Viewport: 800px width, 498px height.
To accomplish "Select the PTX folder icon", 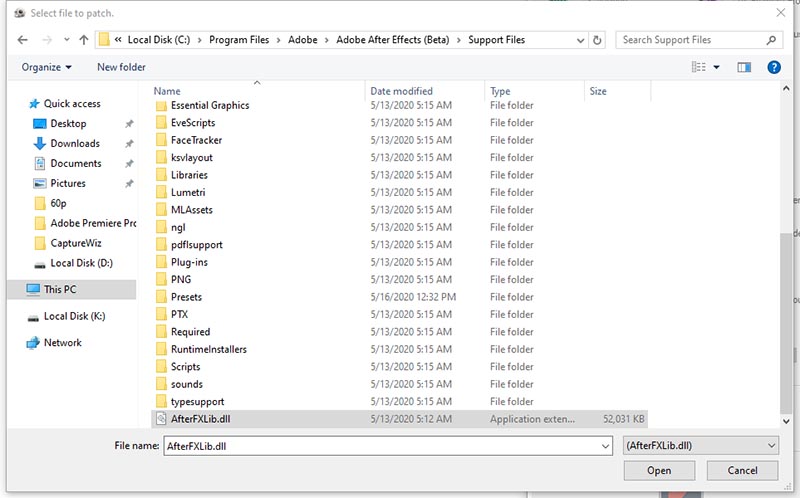I will 161,314.
